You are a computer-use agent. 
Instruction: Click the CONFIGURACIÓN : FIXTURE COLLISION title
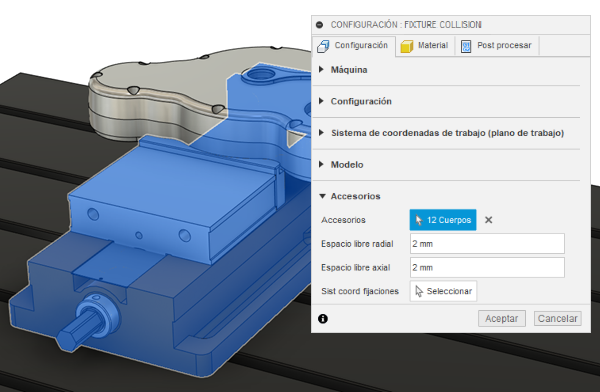point(406,25)
